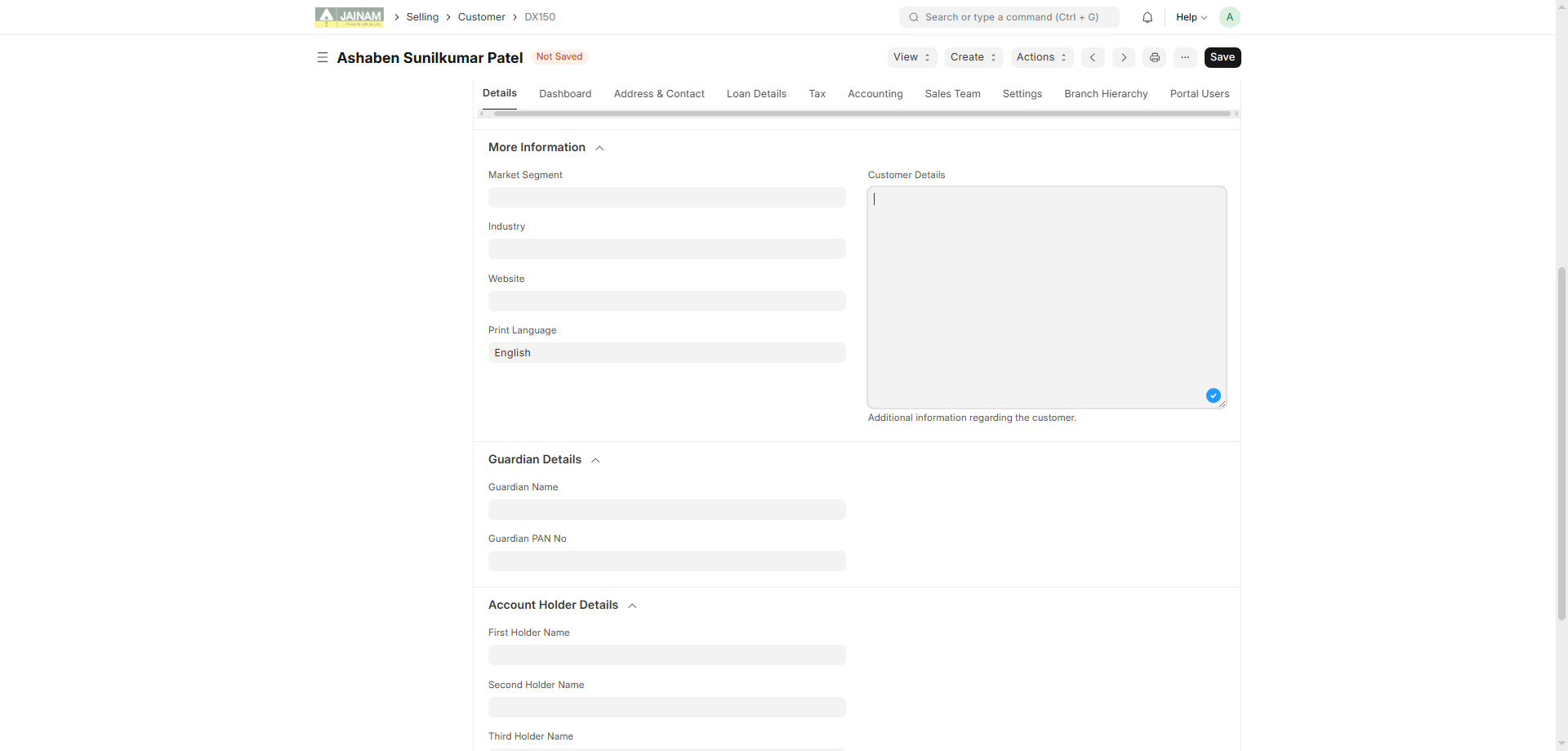Image resolution: width=1568 pixels, height=751 pixels.
Task: Open the Actions dropdown
Action: (1041, 57)
